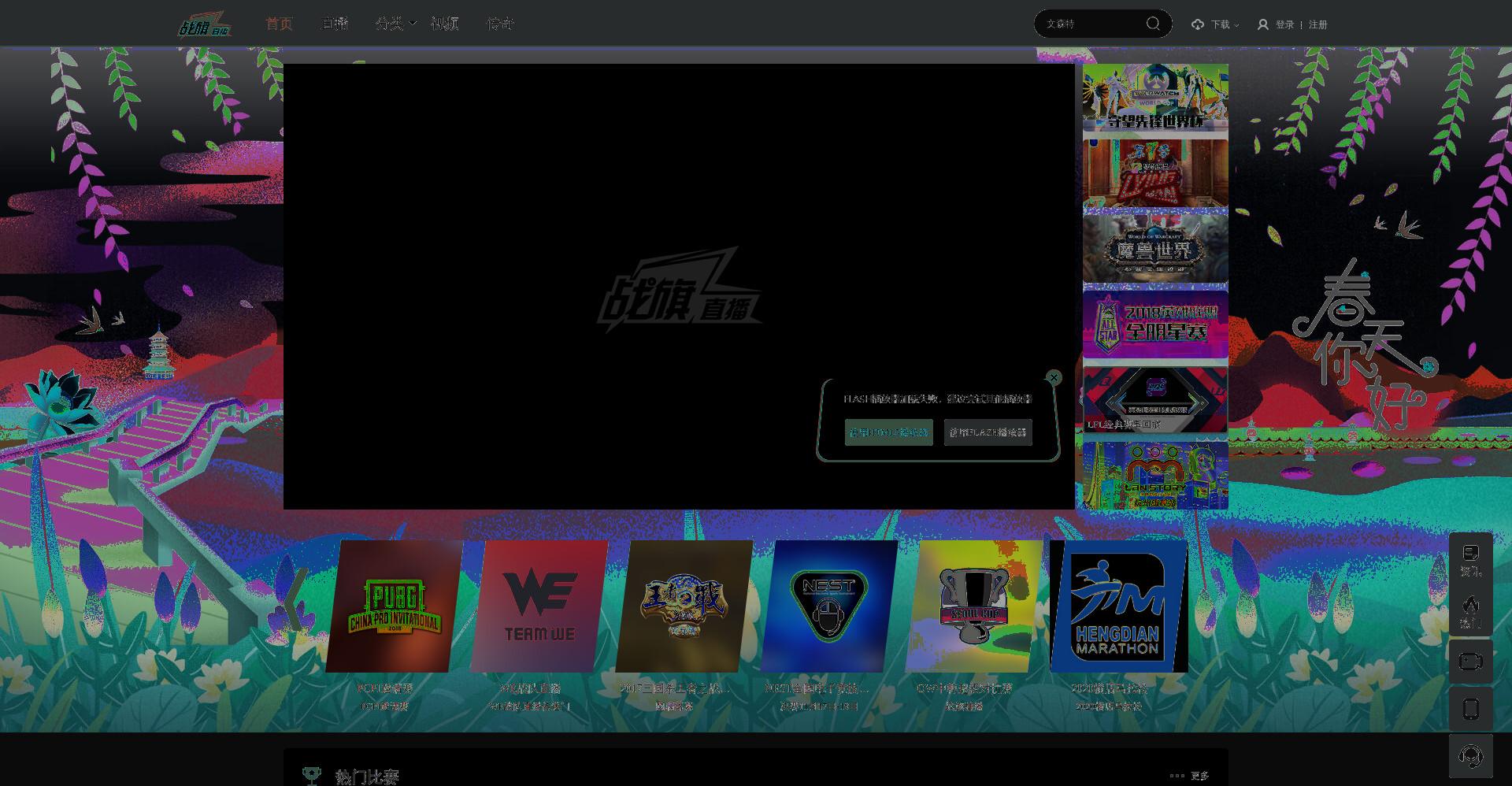Click the 2020横店马拉松 title text
This screenshot has height=786, width=1512.
(x=1109, y=688)
